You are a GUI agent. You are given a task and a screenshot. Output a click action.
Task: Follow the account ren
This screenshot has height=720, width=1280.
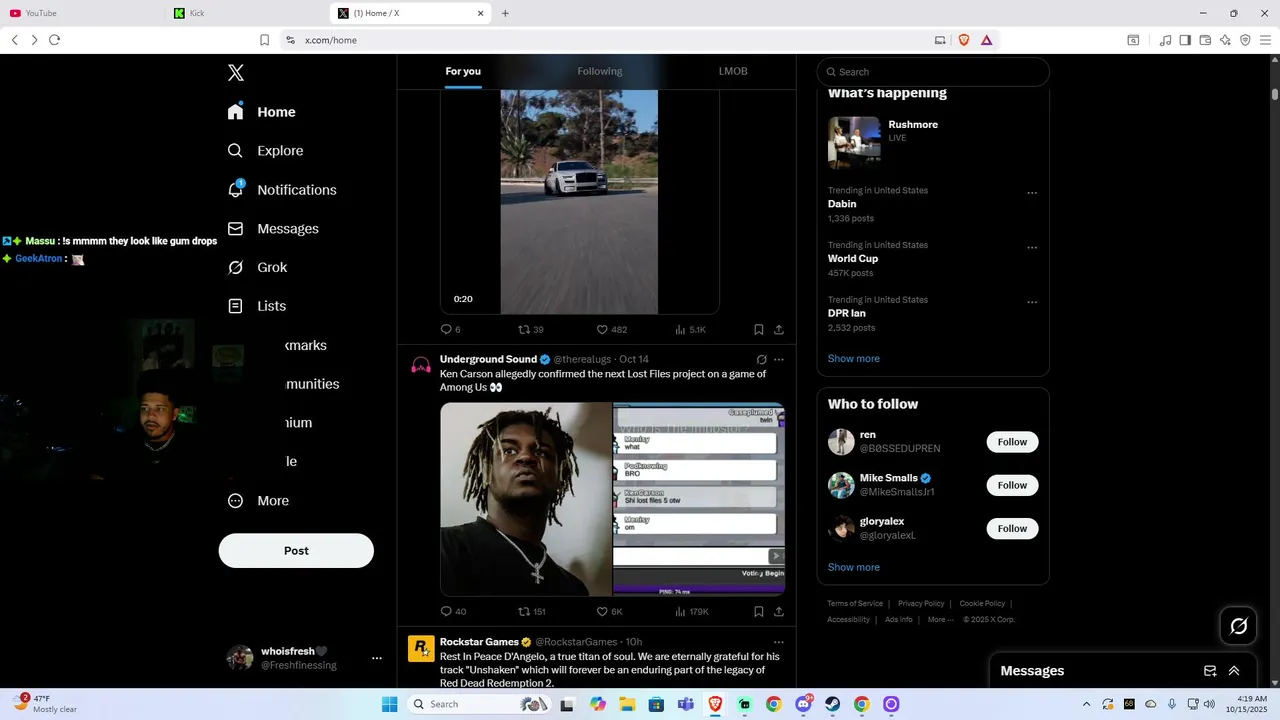[1012, 442]
